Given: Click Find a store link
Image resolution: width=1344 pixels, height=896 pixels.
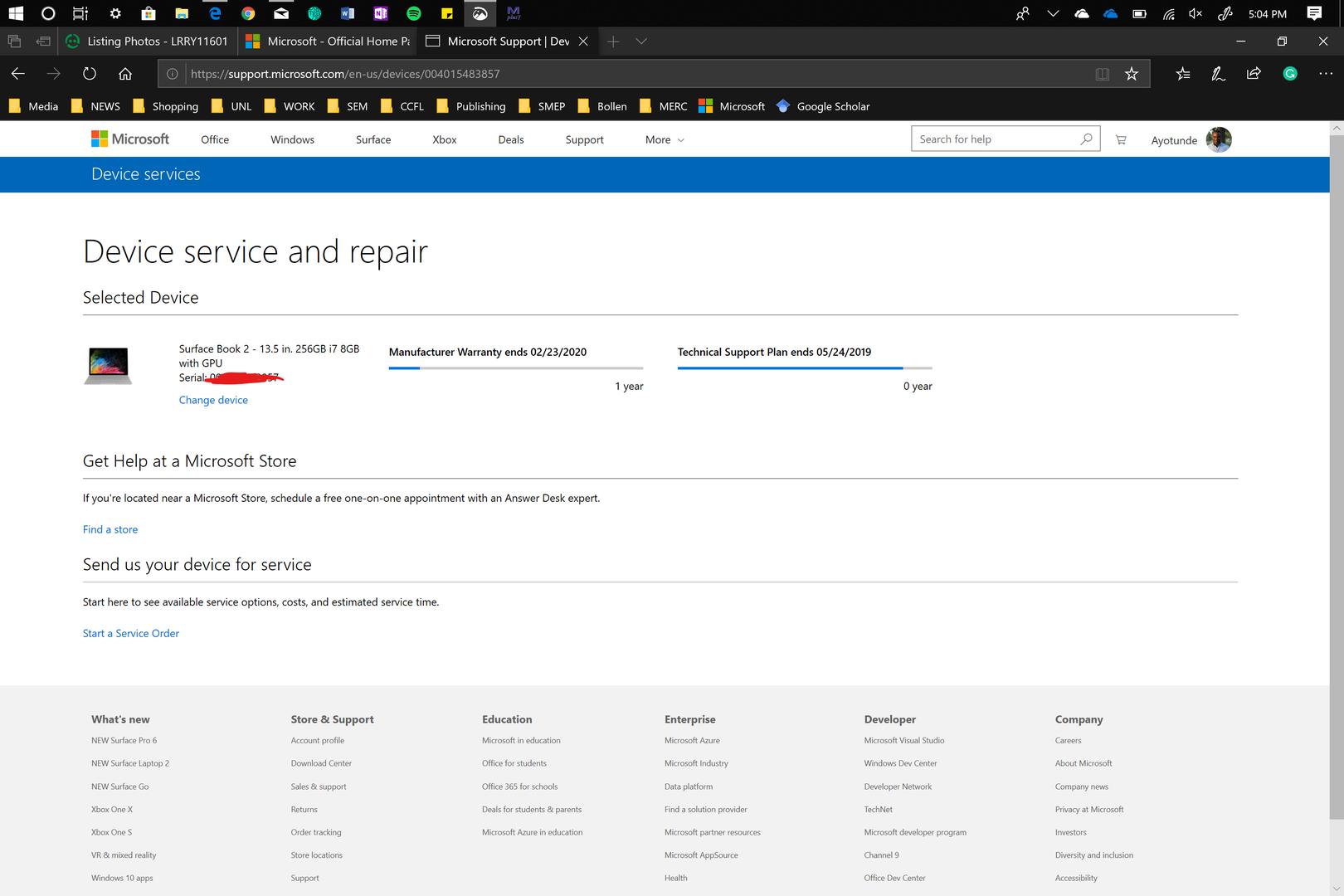Looking at the screenshot, I should click(x=110, y=529).
